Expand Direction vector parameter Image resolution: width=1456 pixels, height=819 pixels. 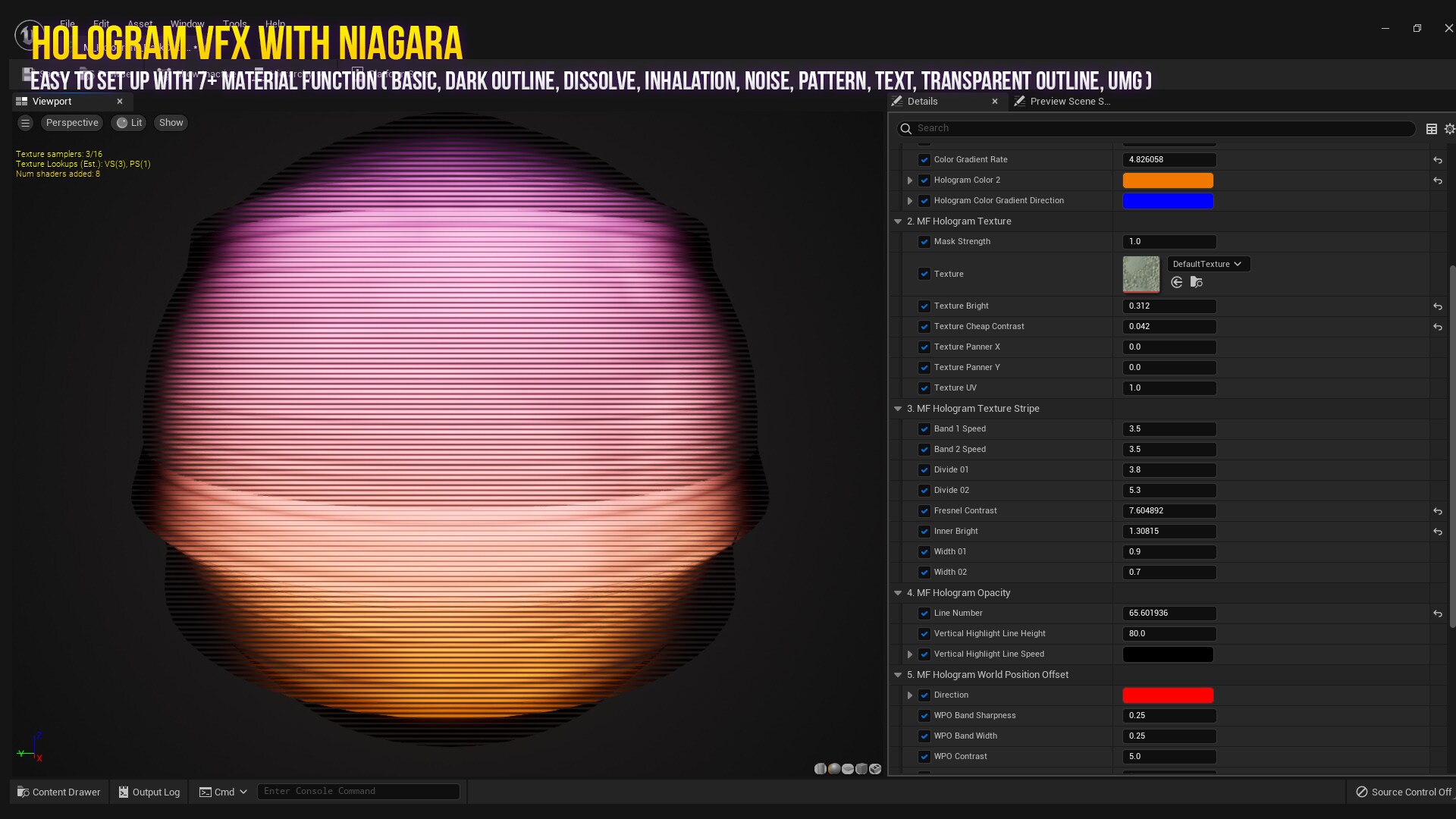(910, 695)
